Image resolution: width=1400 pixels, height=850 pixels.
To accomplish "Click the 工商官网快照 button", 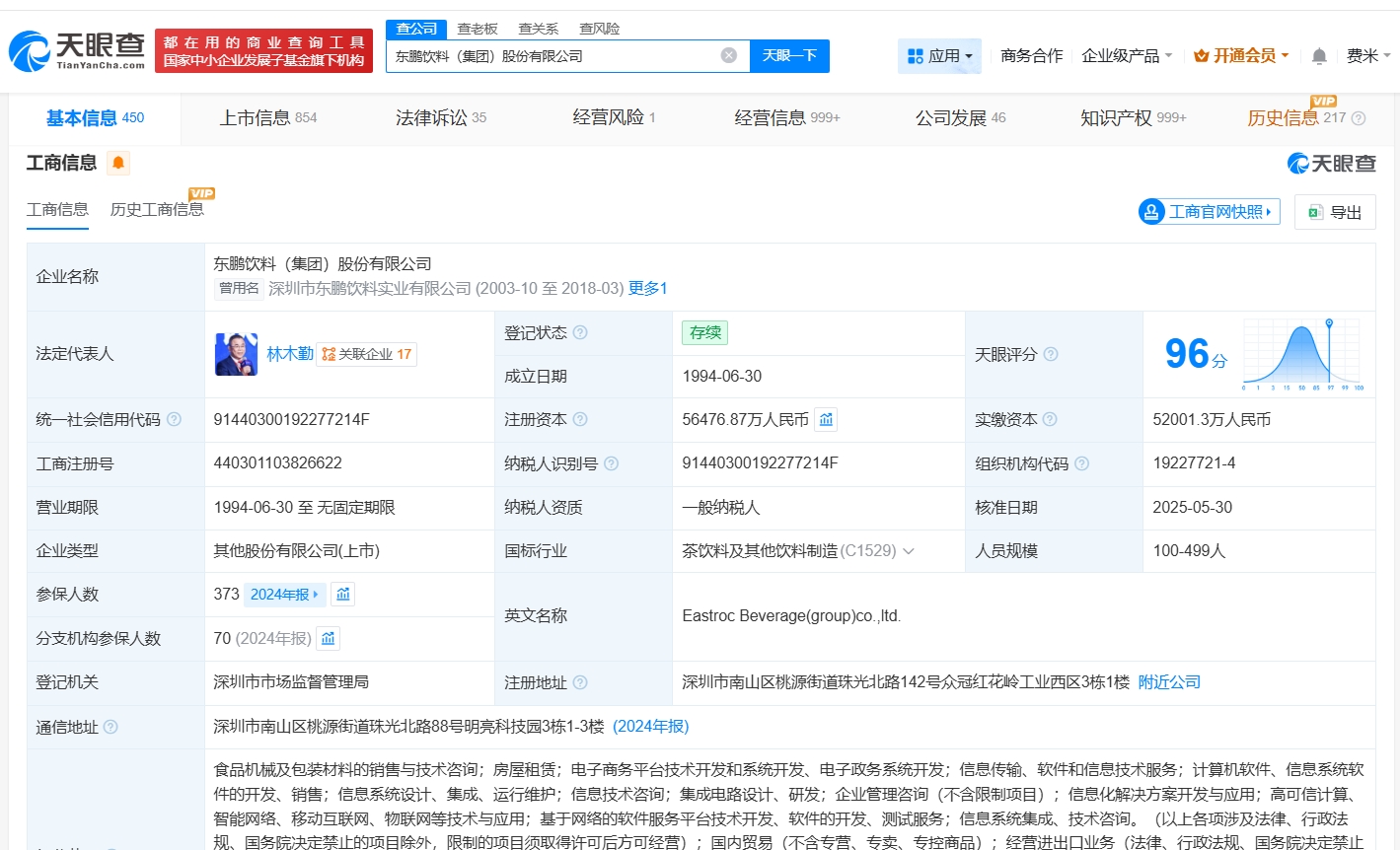I will click(1210, 212).
